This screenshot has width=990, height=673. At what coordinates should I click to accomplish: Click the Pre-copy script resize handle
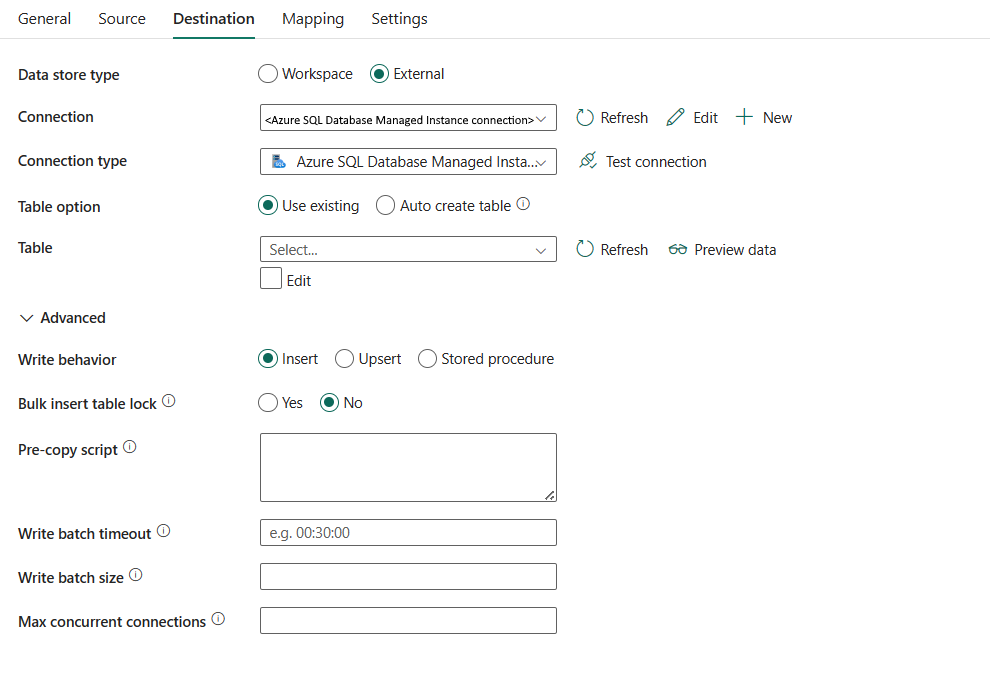tap(550, 496)
